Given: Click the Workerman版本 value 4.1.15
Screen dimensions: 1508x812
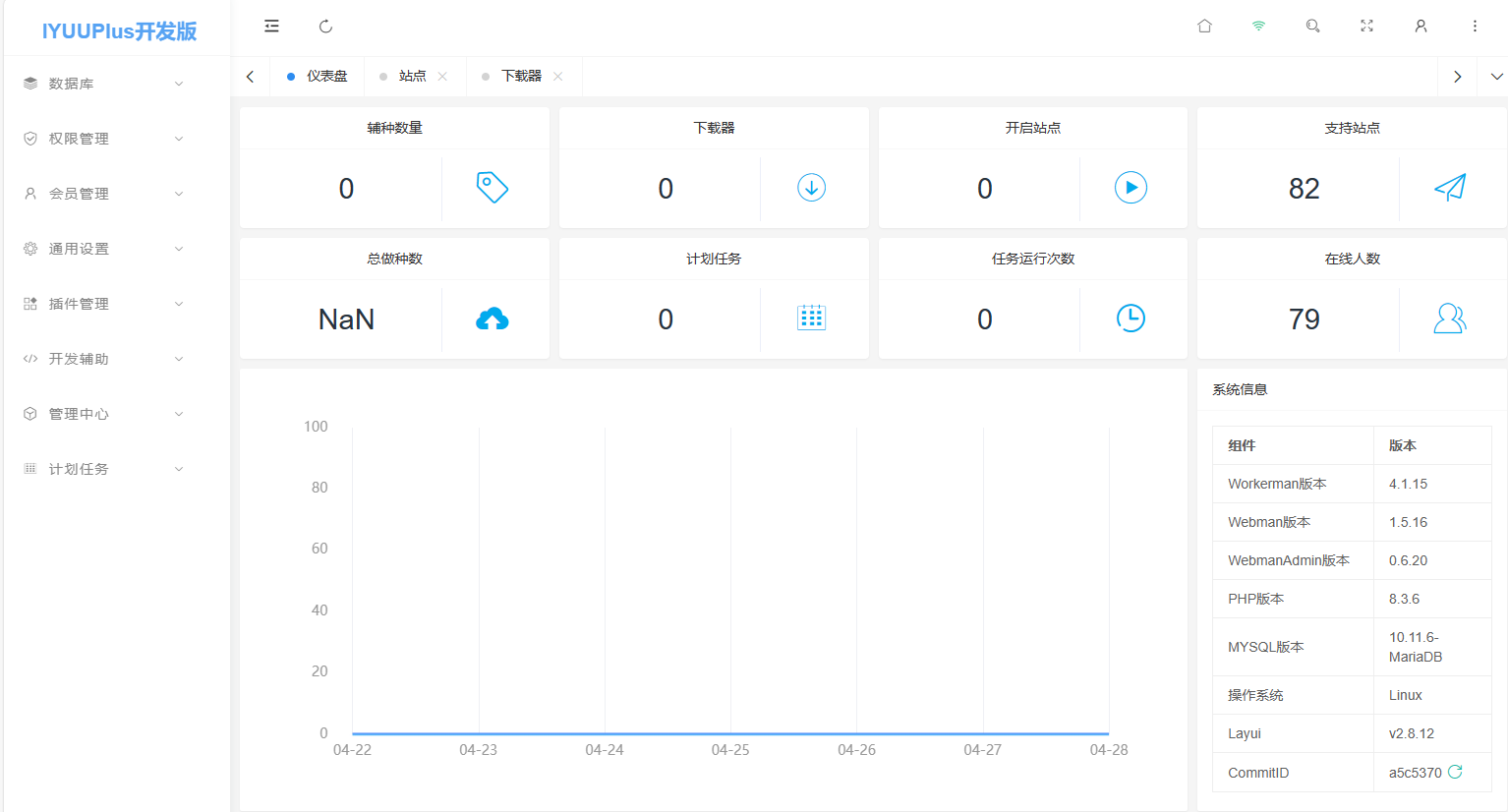Looking at the screenshot, I should pos(1408,484).
